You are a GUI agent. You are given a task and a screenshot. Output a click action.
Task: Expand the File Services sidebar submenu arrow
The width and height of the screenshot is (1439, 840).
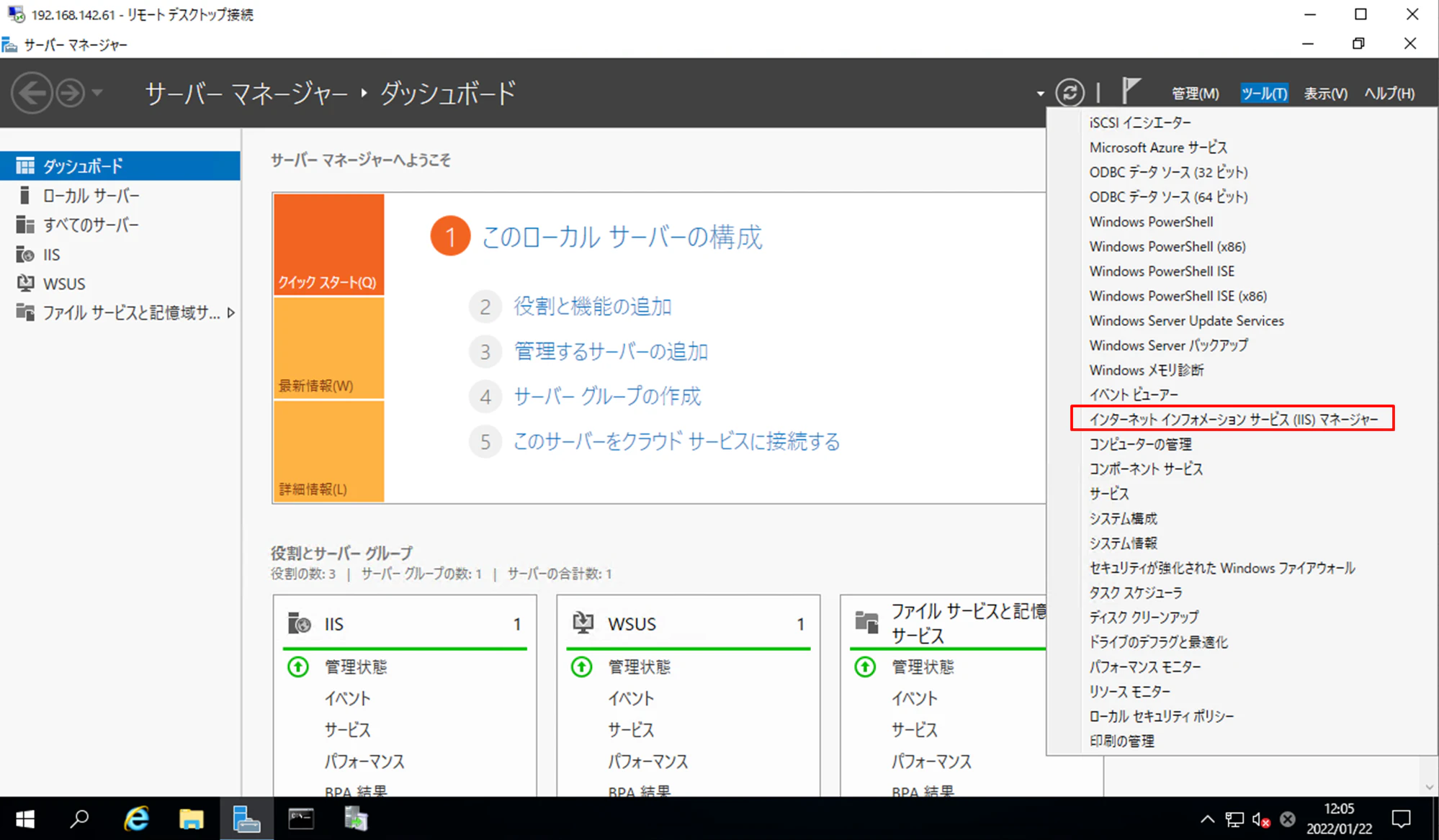pos(230,312)
